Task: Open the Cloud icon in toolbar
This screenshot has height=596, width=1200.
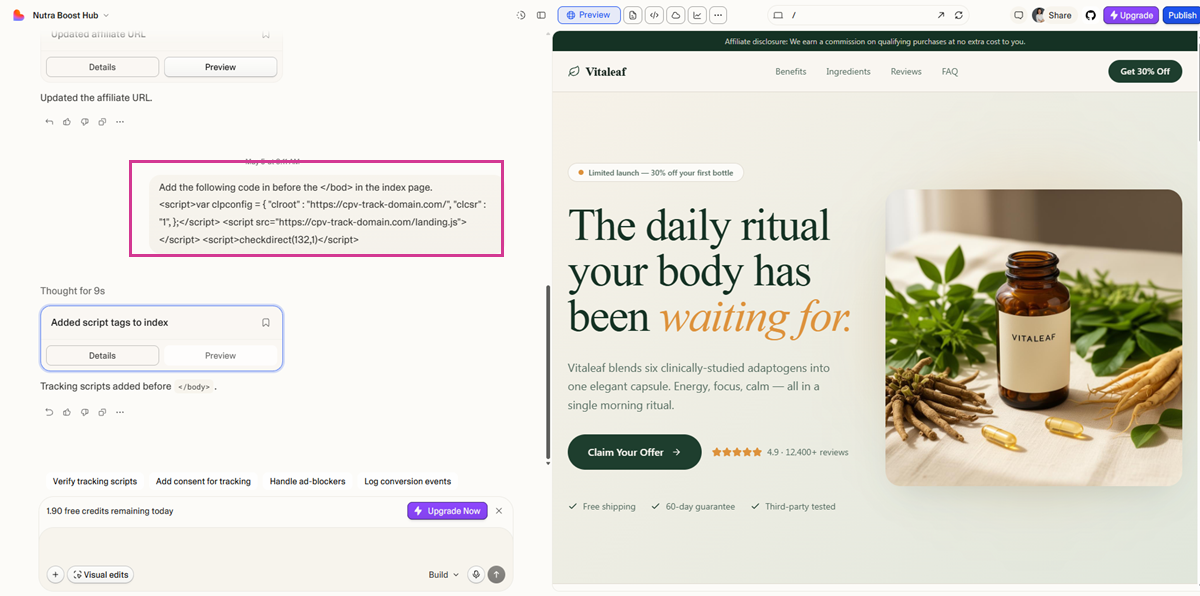Action: coord(676,15)
